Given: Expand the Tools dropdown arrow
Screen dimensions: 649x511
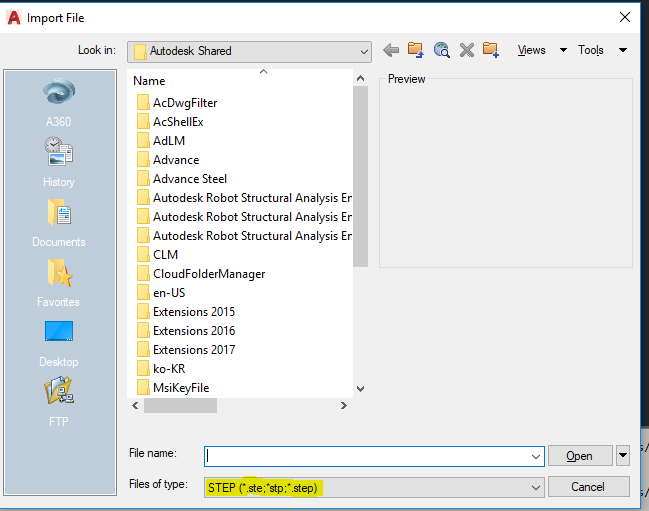Looking at the screenshot, I should 623,50.
